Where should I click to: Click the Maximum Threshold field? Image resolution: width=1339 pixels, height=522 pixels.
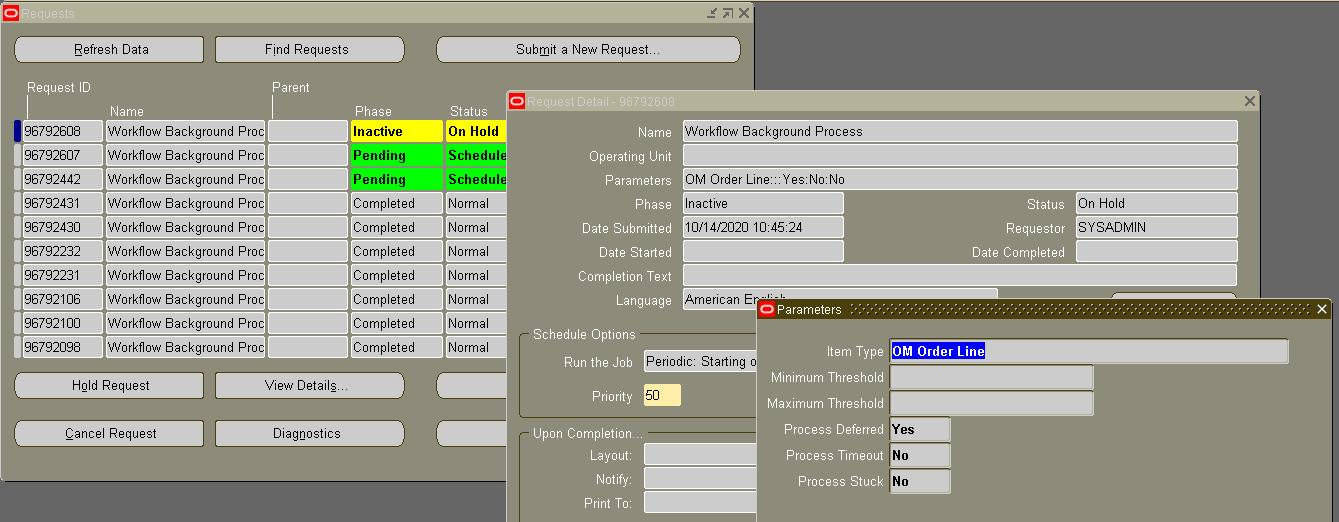pyautogui.click(x=991, y=403)
